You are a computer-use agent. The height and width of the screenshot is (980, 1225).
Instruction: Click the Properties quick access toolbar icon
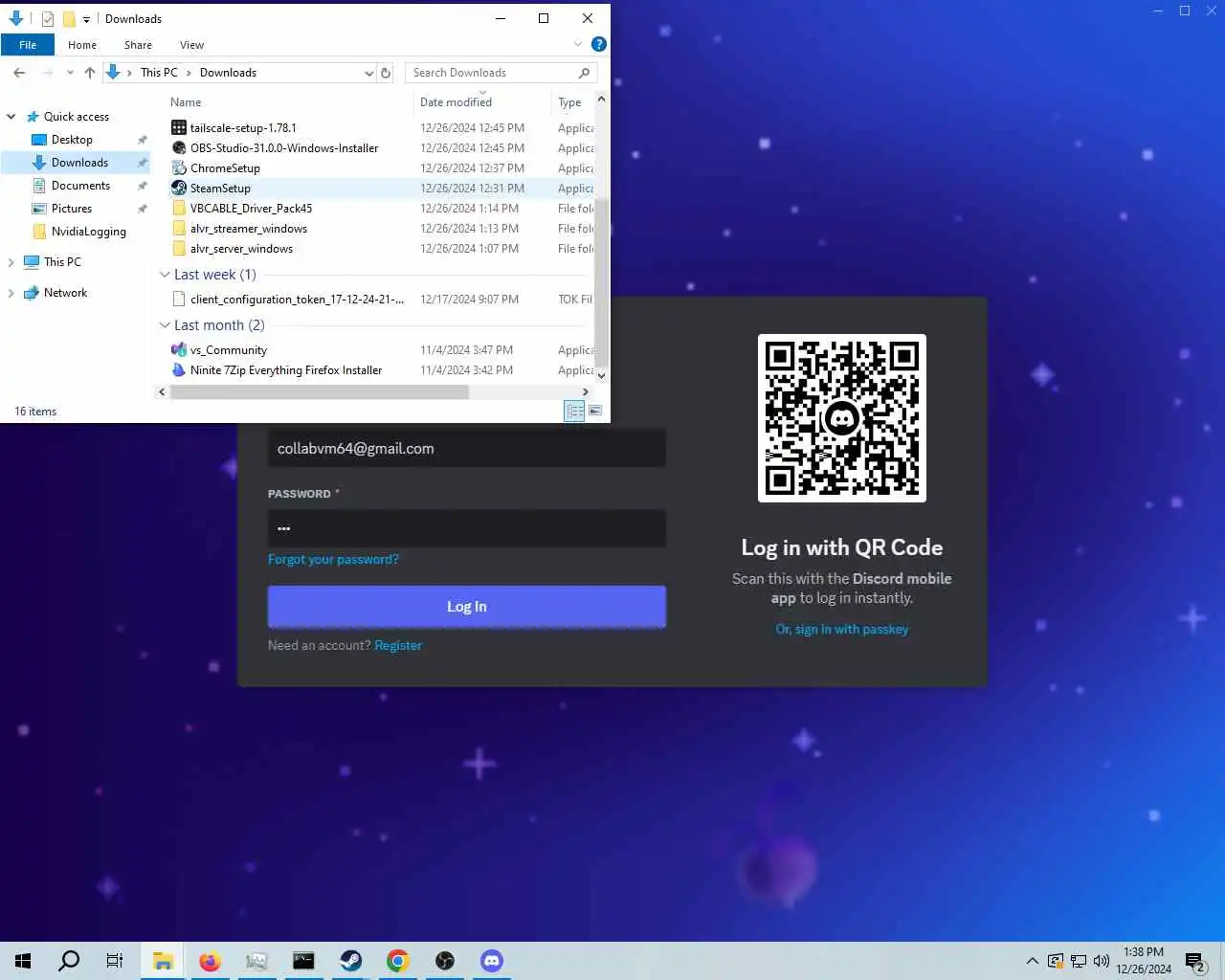[x=48, y=18]
